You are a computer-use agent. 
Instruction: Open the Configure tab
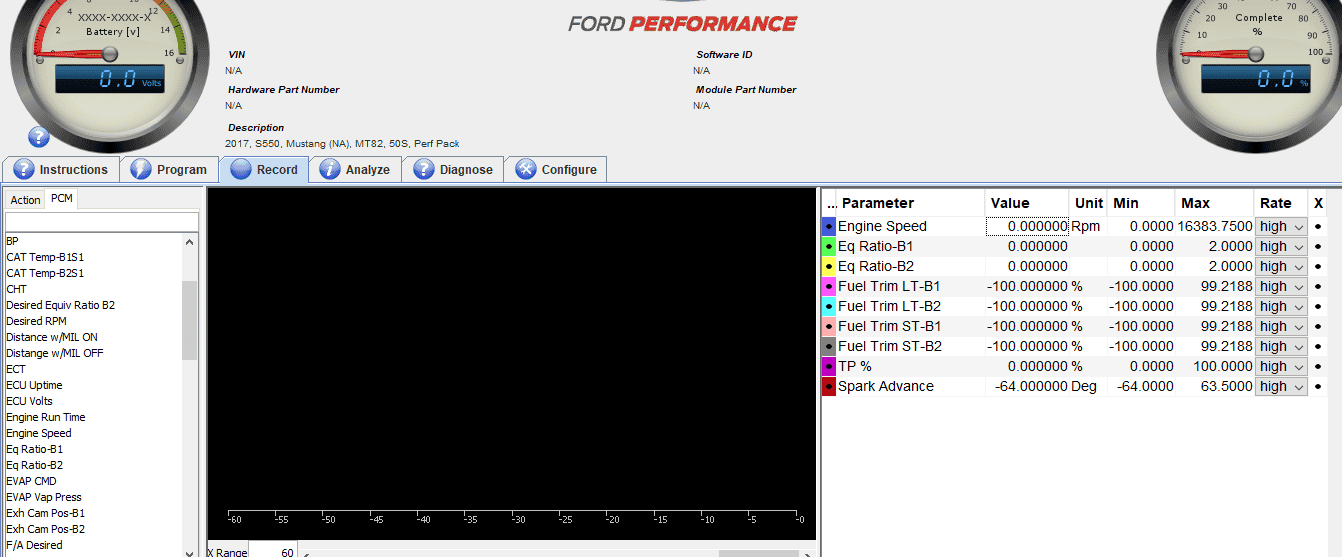[556, 169]
